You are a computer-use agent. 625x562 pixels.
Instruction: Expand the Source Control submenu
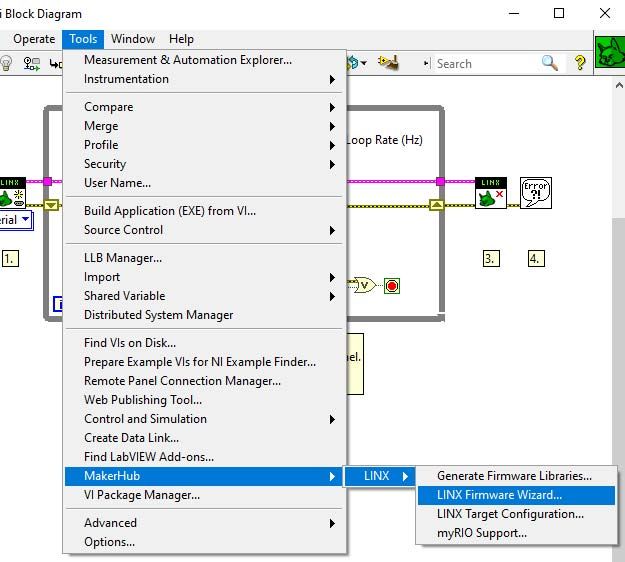pos(204,230)
